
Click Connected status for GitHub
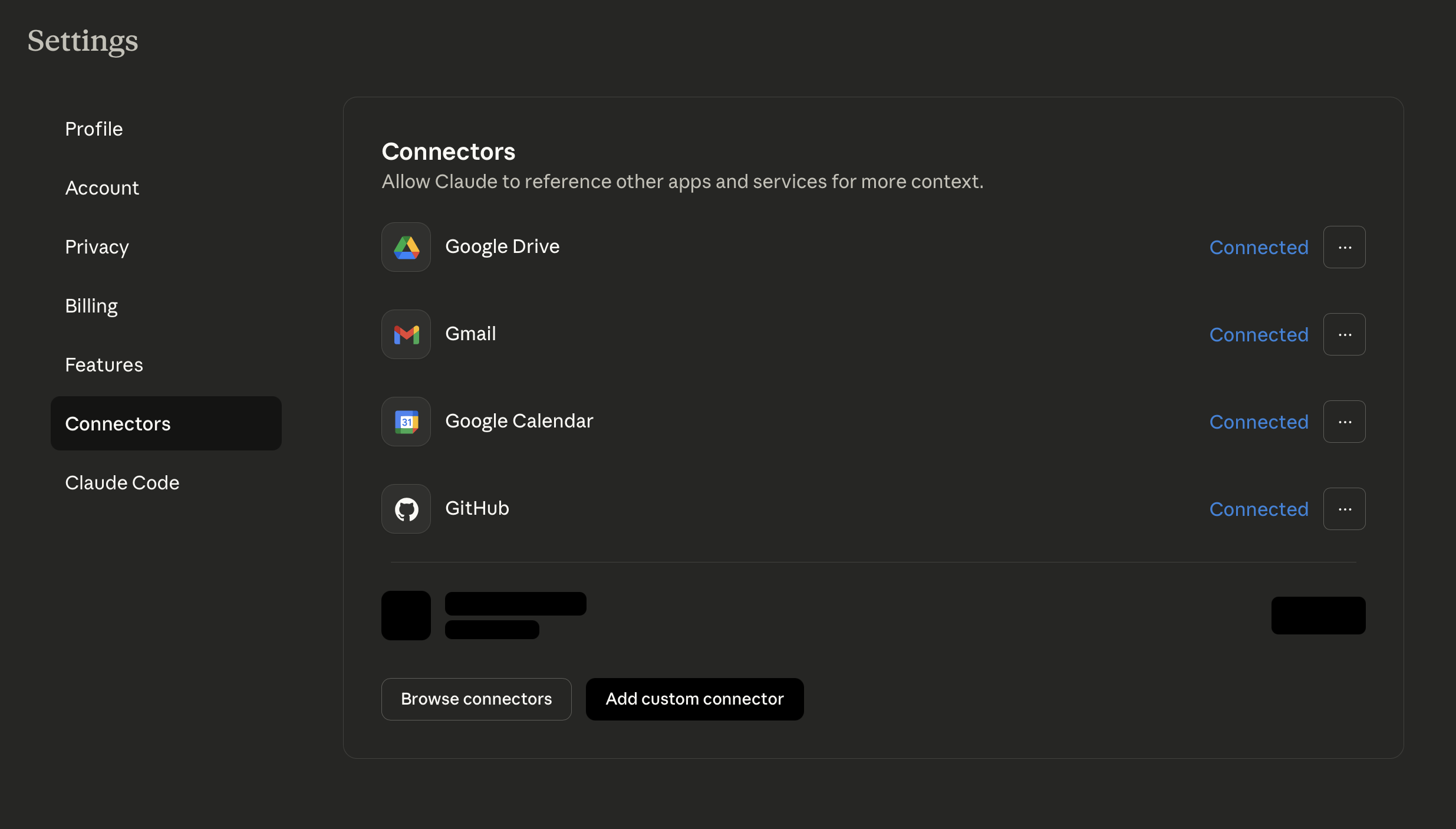1259,509
